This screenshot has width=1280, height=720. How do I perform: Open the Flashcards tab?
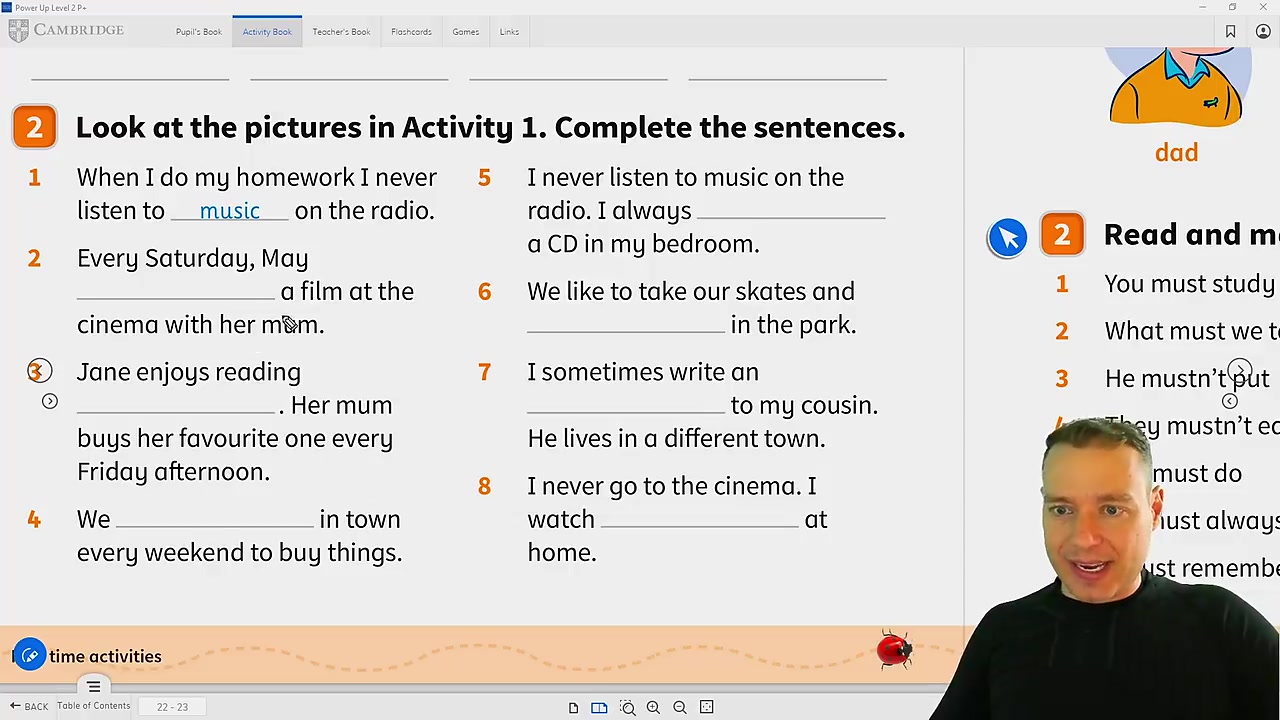click(411, 32)
